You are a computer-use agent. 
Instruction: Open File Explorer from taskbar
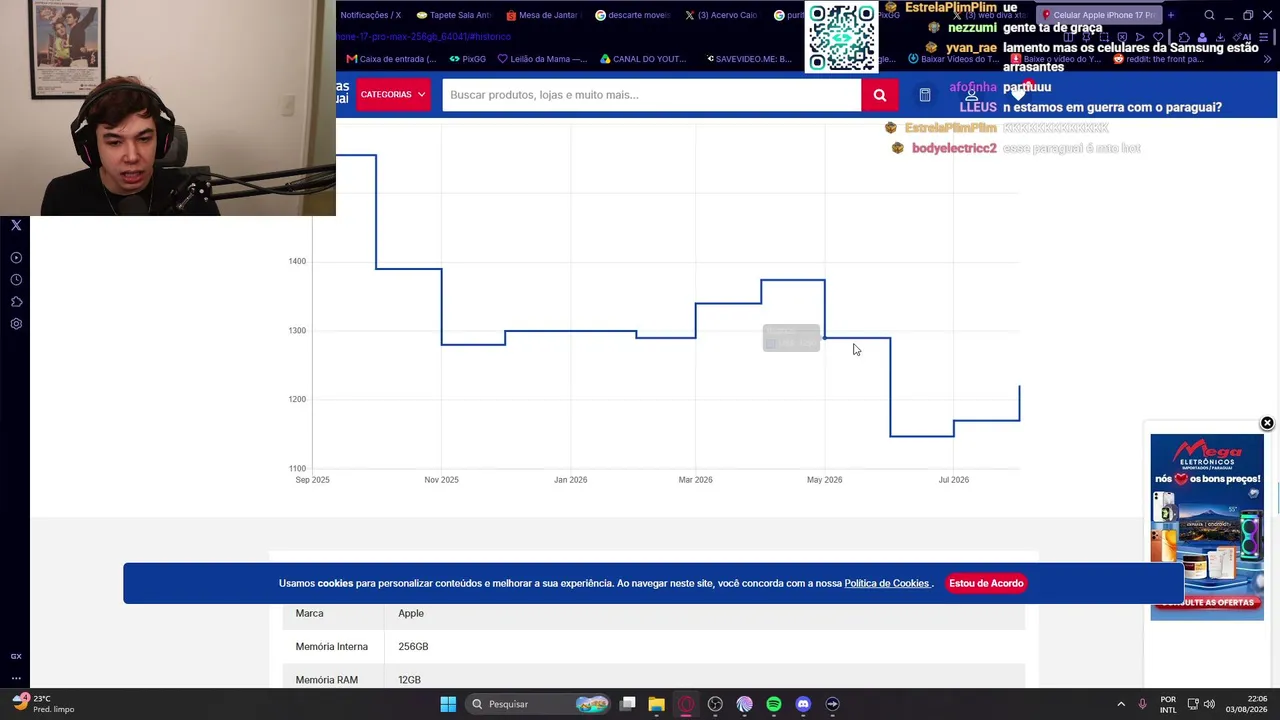[656, 704]
